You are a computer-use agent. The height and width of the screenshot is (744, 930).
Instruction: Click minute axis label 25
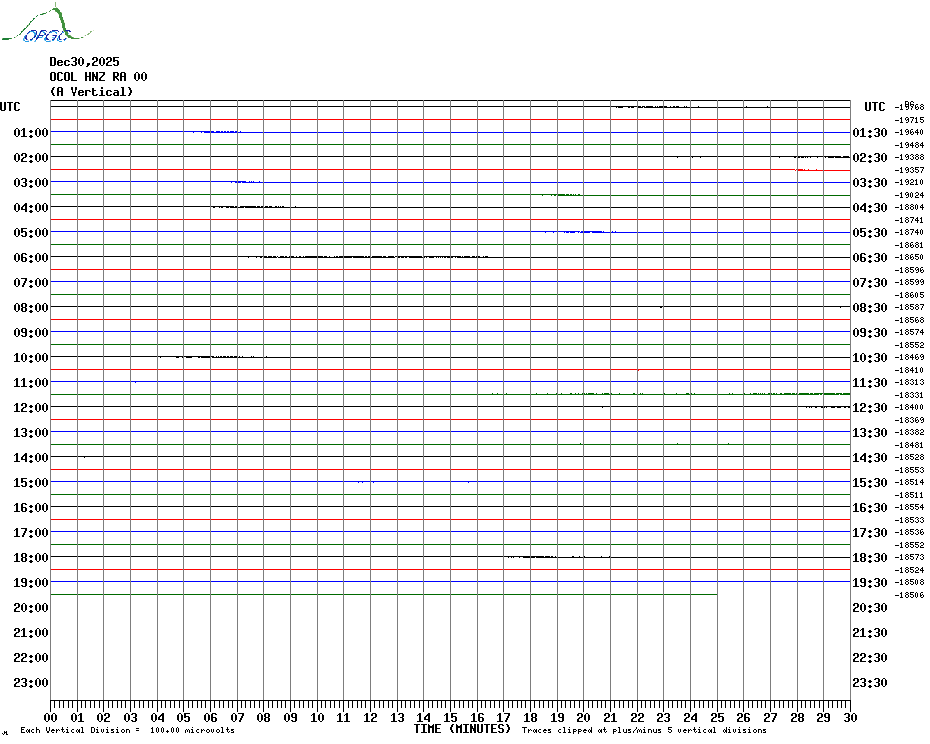(717, 718)
